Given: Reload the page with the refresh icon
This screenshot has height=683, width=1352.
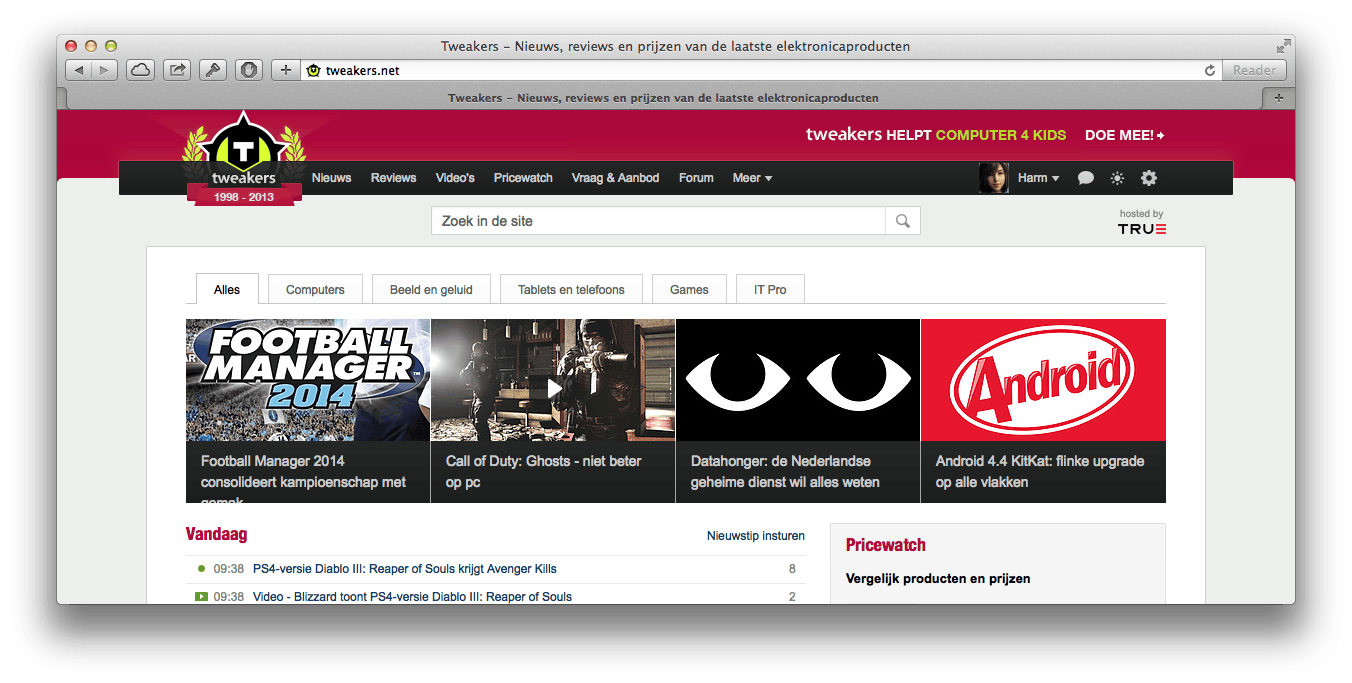Looking at the screenshot, I should pyautogui.click(x=1210, y=70).
